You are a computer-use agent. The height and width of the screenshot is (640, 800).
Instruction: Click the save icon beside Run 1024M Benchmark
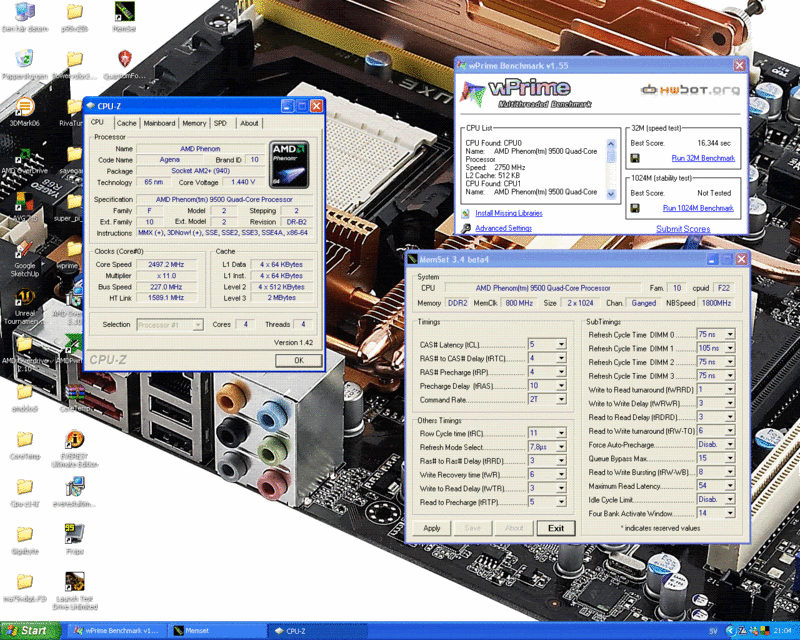click(635, 208)
